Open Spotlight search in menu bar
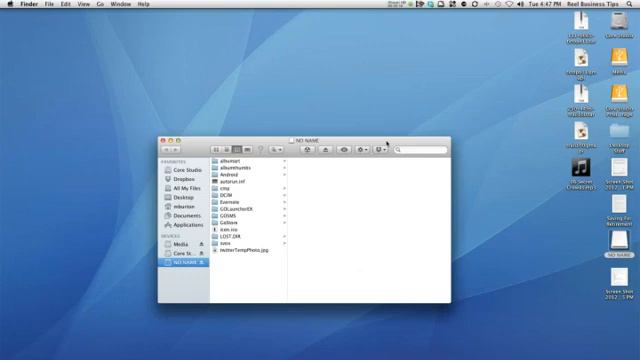This screenshot has width=640, height=360. (629, 4)
